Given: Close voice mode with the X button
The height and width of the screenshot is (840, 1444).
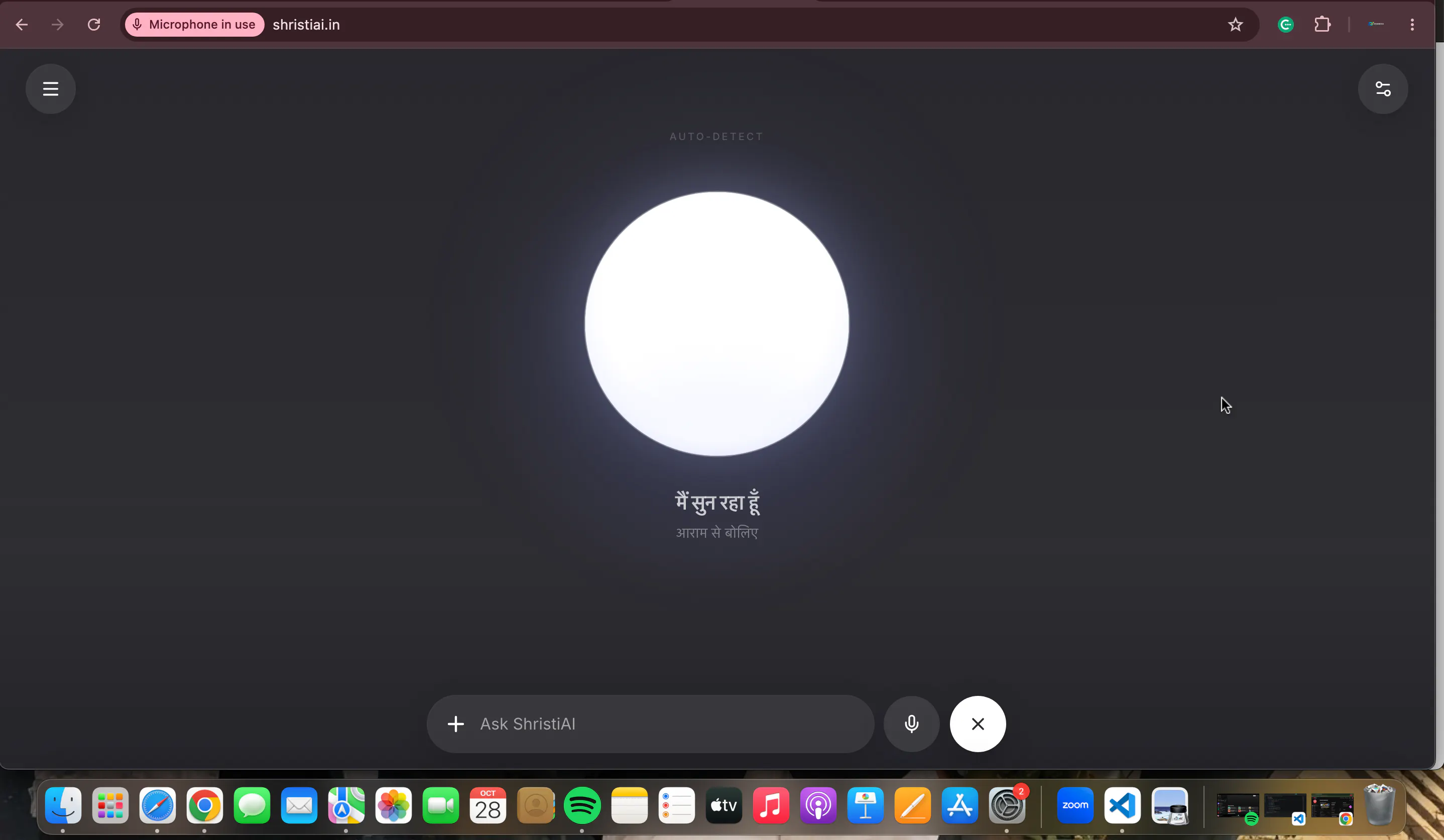Looking at the screenshot, I should pos(978,724).
